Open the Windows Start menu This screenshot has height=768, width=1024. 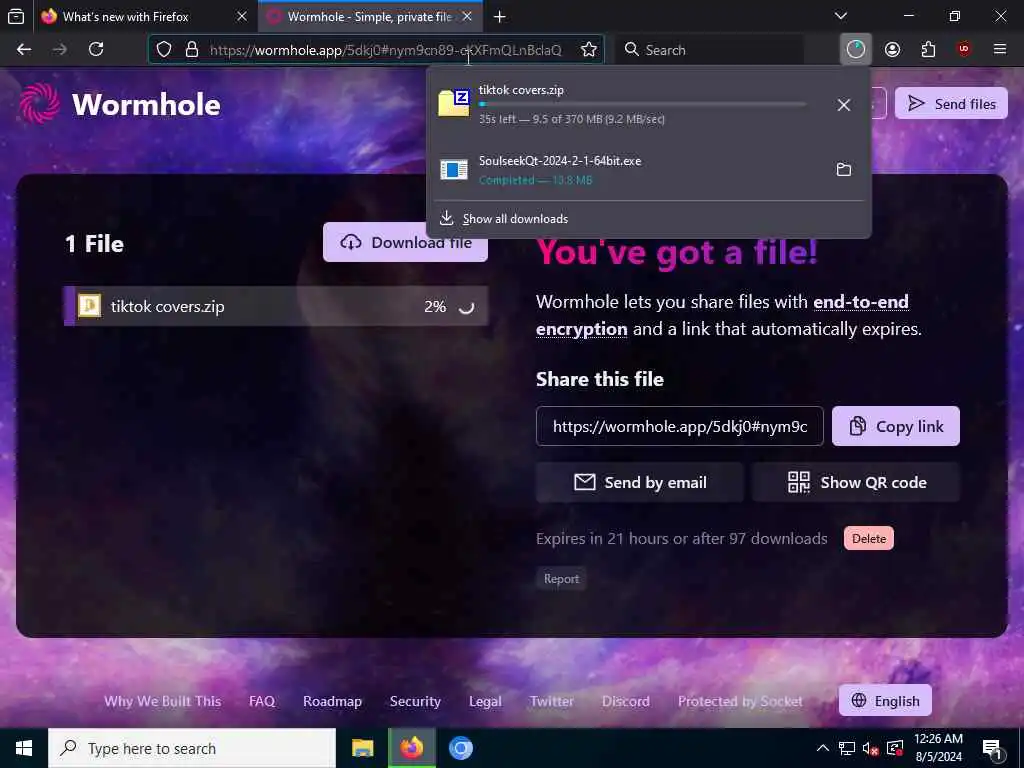point(24,748)
